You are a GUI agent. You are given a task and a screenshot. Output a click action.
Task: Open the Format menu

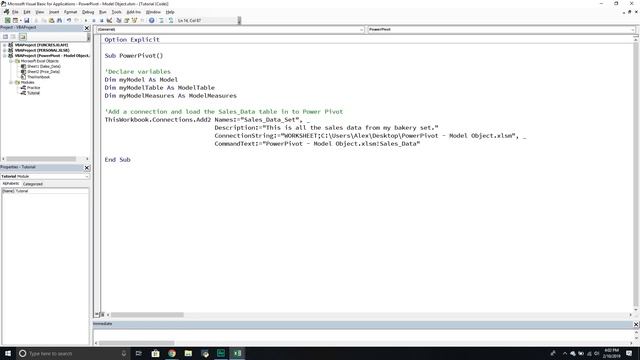[70, 12]
